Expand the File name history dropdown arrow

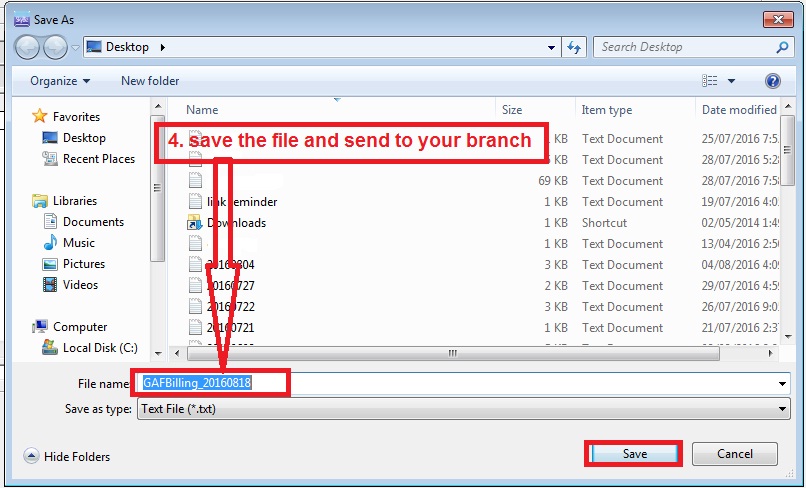[x=782, y=384]
